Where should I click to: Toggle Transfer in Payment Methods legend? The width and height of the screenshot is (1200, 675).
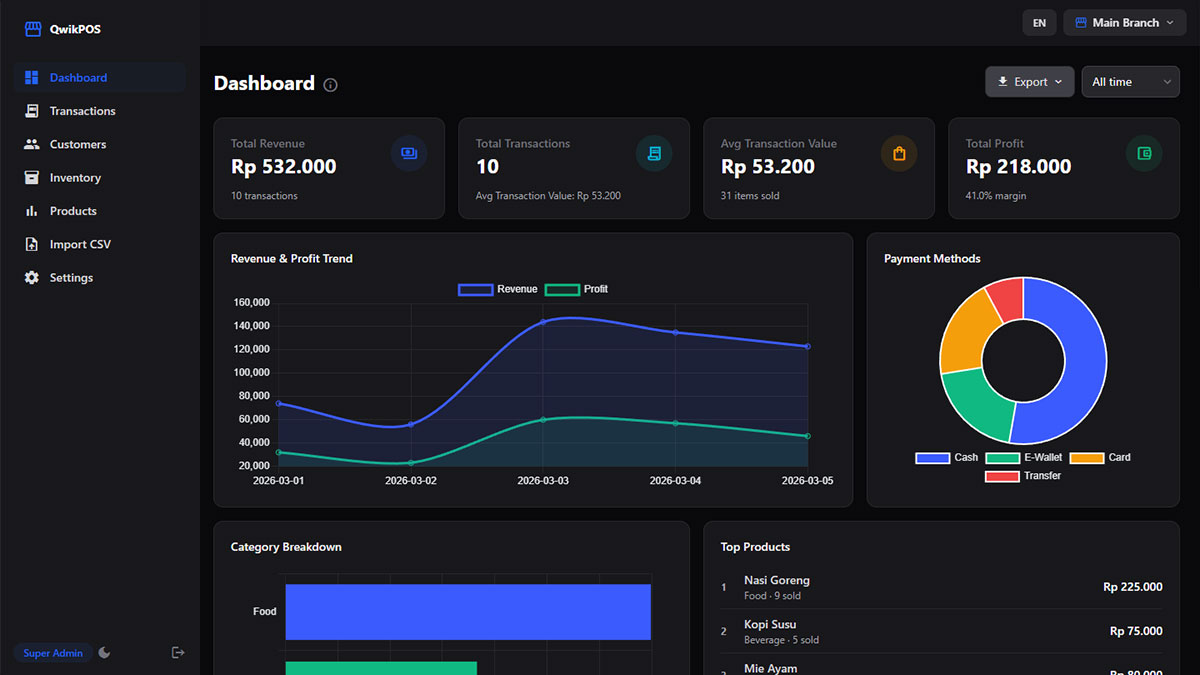click(1023, 476)
